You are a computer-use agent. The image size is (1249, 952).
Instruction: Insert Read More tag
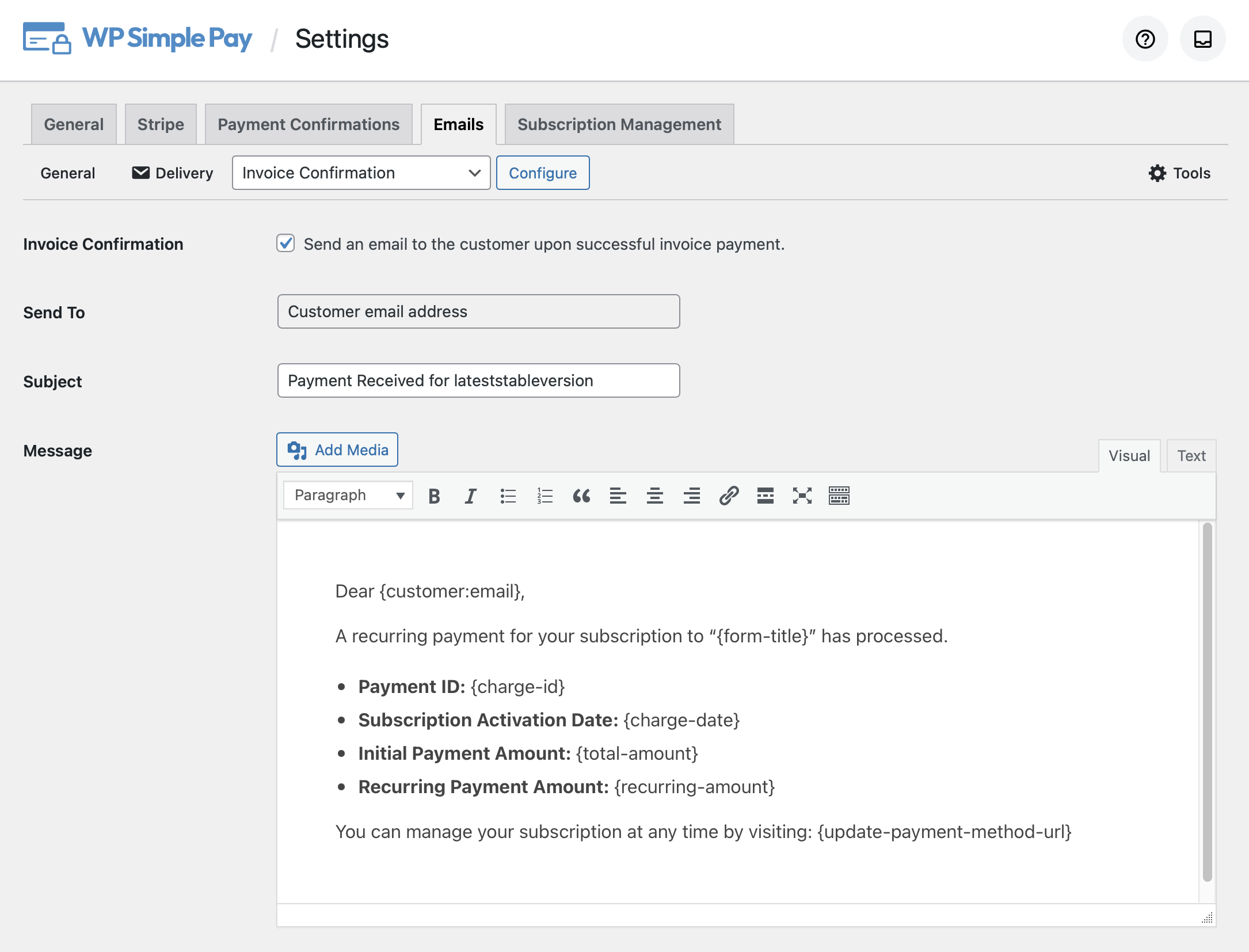[x=766, y=496]
